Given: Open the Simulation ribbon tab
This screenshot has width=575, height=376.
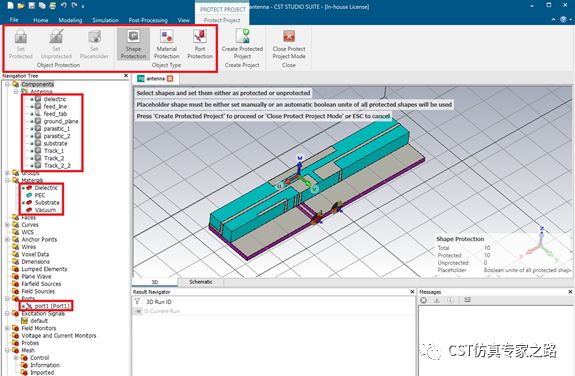Looking at the screenshot, I should 105,20.
